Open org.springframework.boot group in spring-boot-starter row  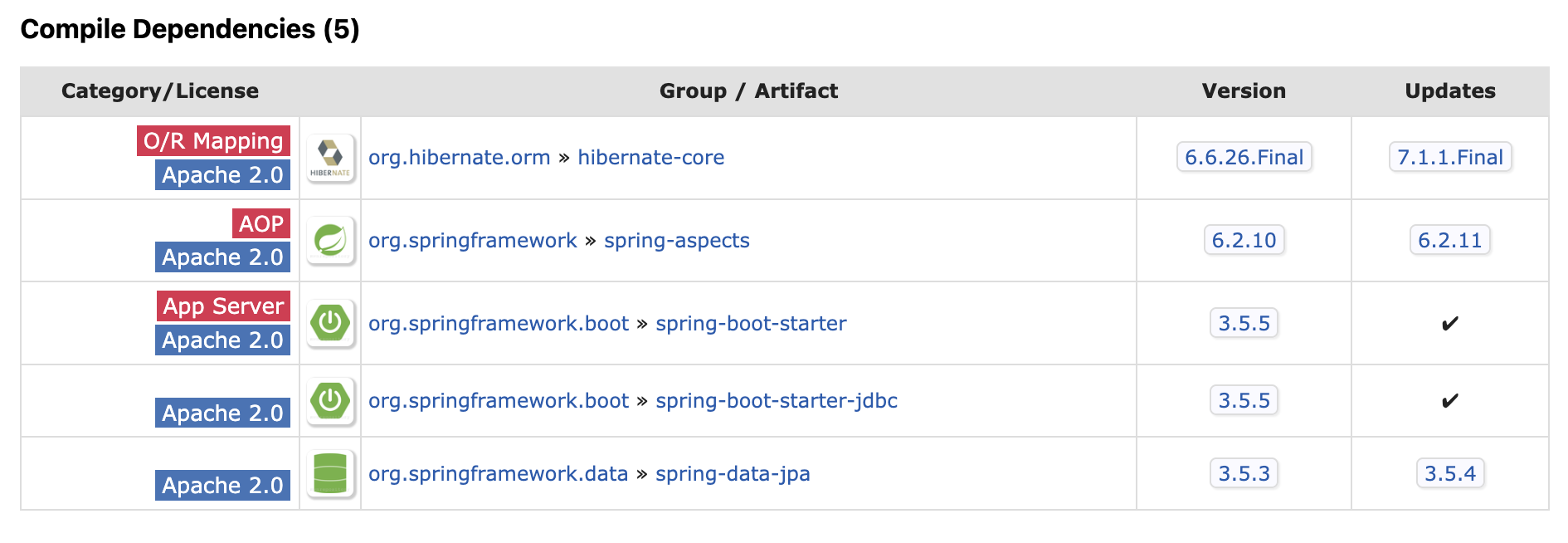(499, 323)
